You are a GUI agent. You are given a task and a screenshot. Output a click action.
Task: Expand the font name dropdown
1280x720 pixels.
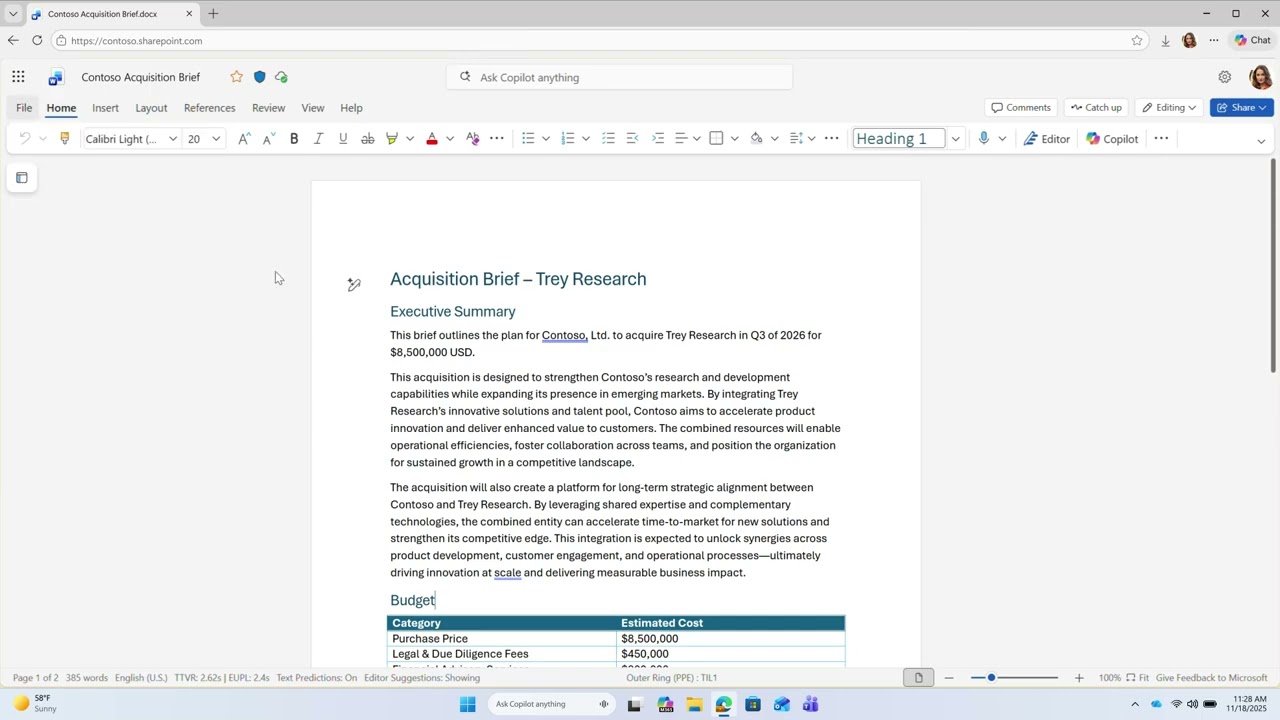172,139
